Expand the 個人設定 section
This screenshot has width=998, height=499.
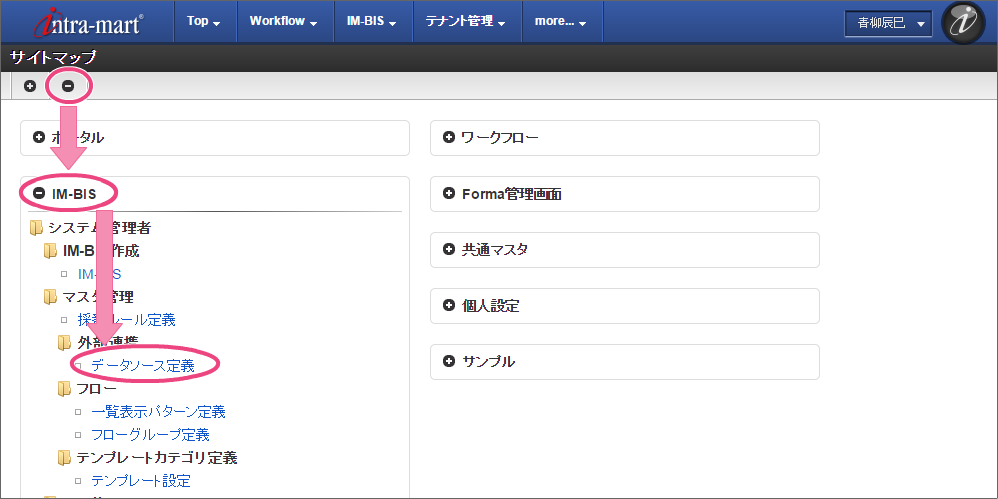(x=449, y=306)
